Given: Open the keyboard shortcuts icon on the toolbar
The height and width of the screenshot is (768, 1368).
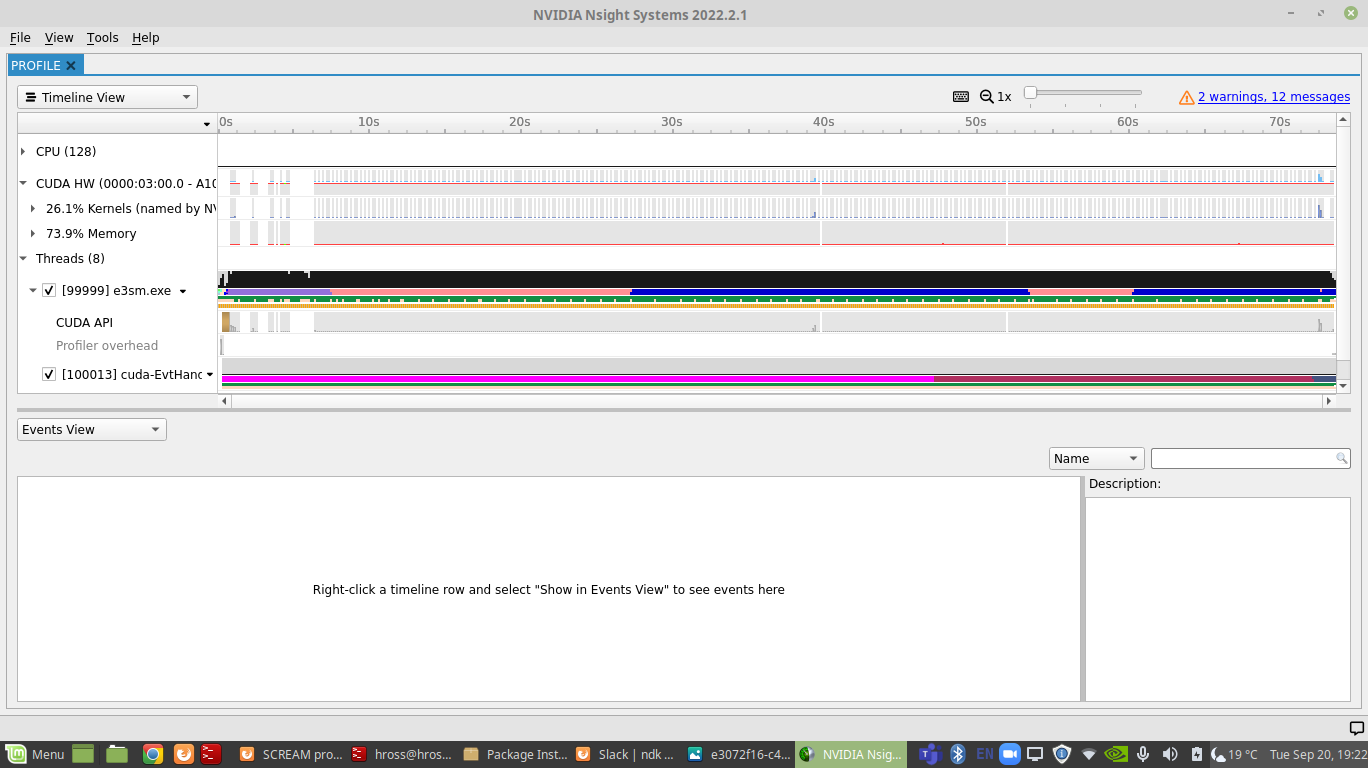Looking at the screenshot, I should [960, 96].
